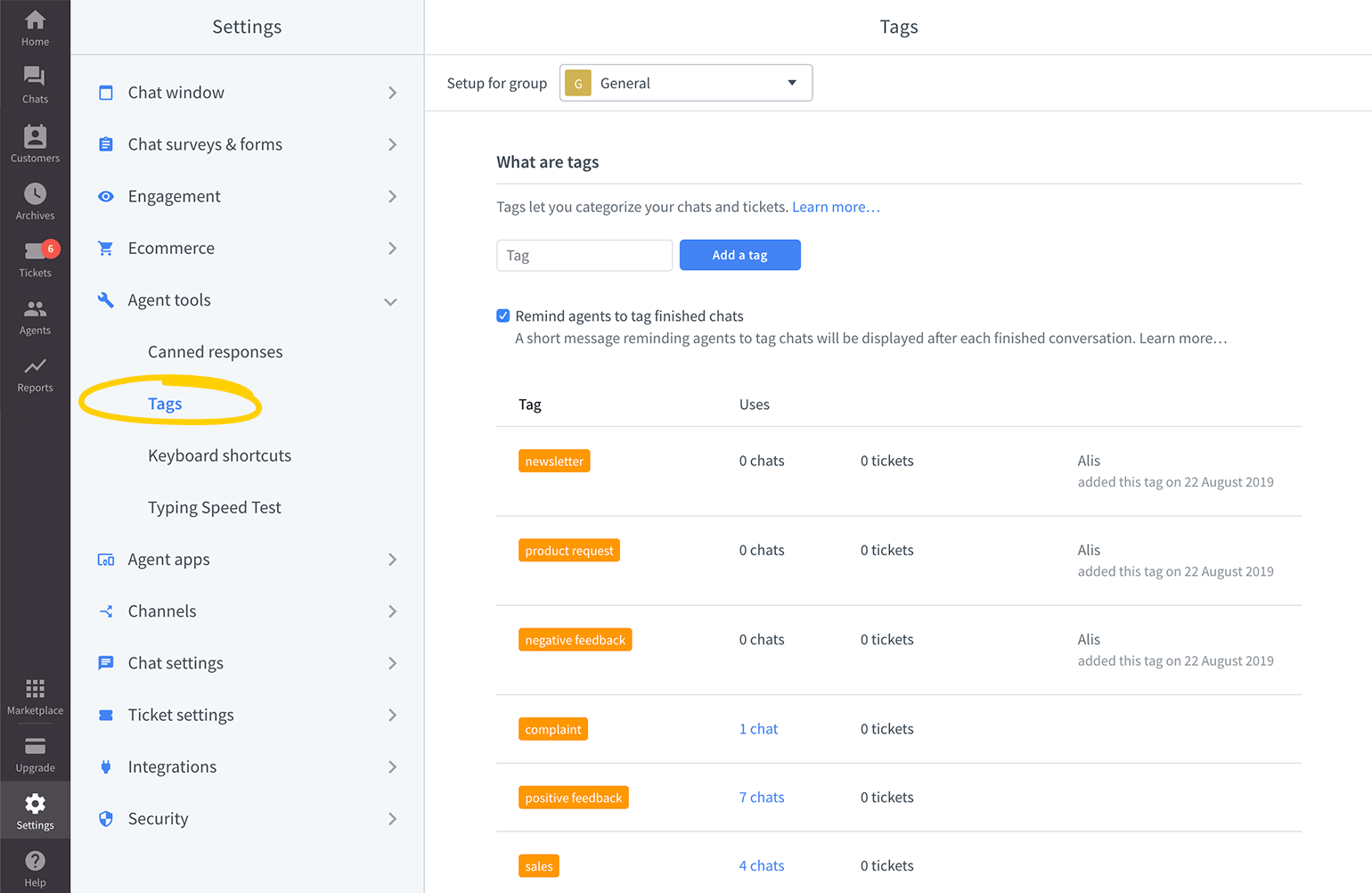
Task: Expand the Agent apps chevron
Action: (392, 560)
